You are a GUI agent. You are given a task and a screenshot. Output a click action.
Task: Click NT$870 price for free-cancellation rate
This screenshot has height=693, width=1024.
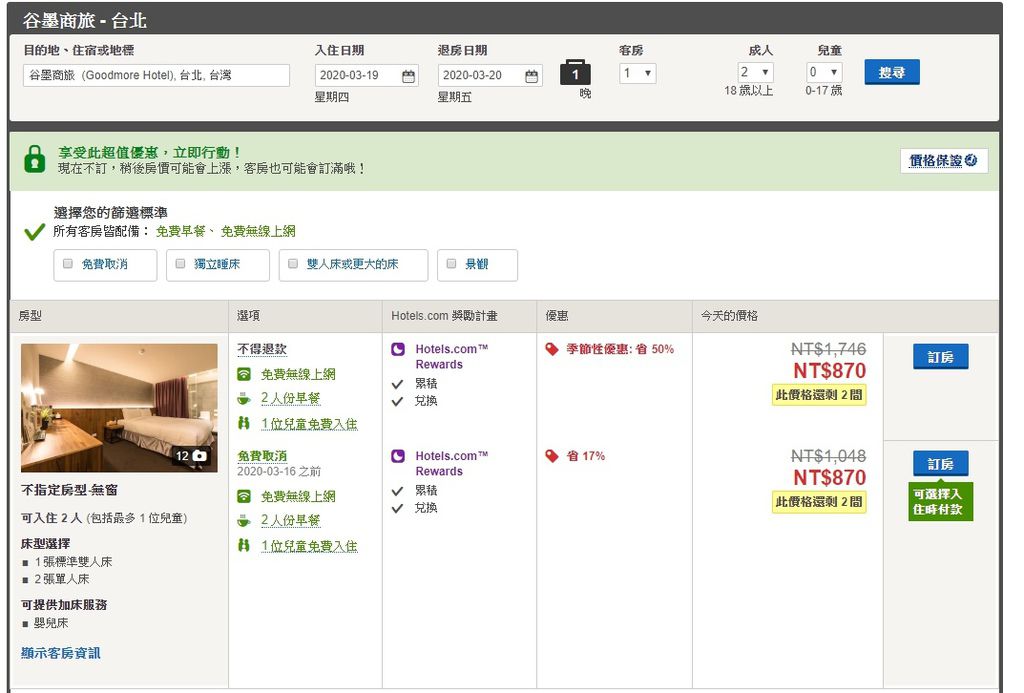click(x=829, y=478)
